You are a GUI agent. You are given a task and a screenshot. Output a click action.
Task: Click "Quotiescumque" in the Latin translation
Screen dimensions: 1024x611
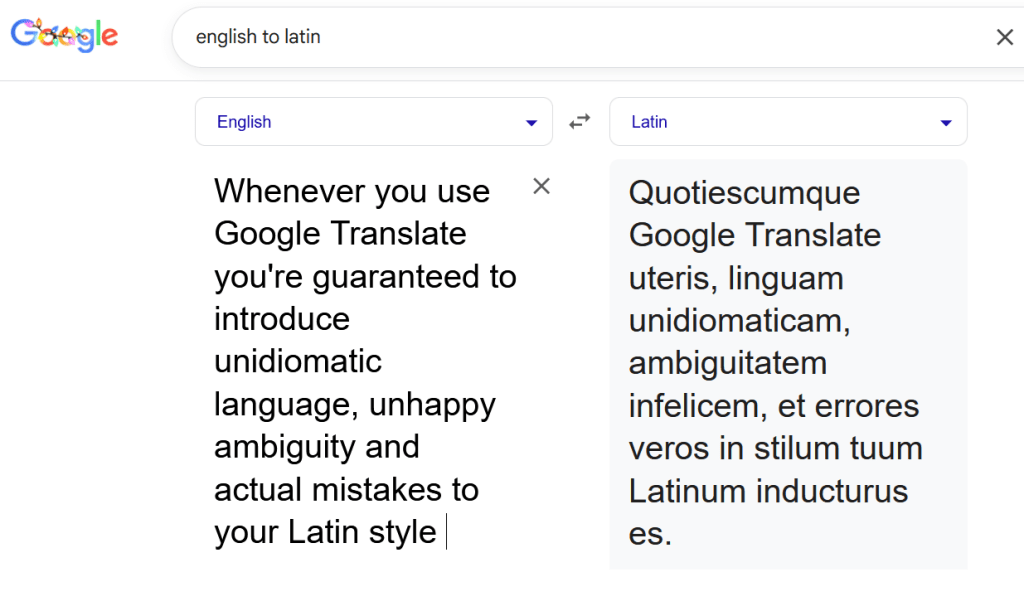[x=744, y=193]
